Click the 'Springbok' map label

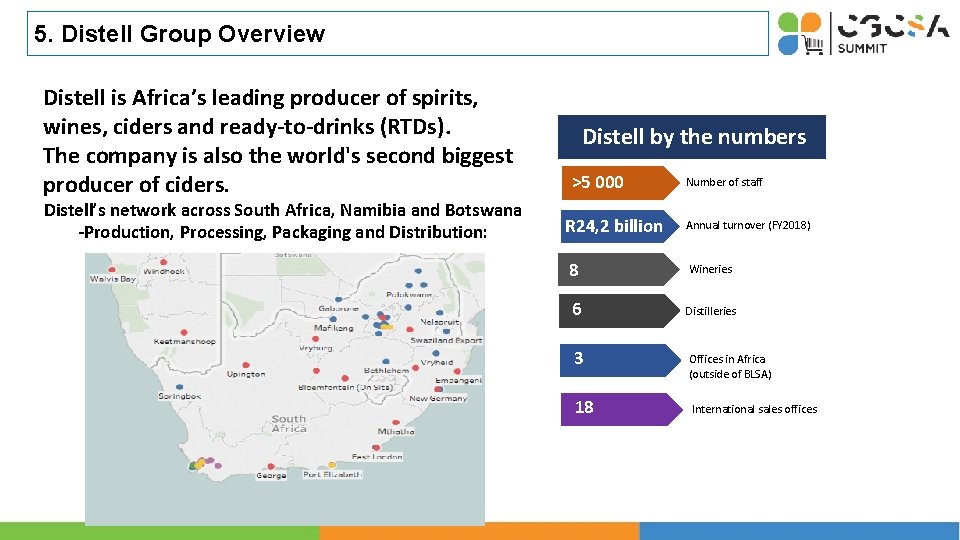[179, 396]
